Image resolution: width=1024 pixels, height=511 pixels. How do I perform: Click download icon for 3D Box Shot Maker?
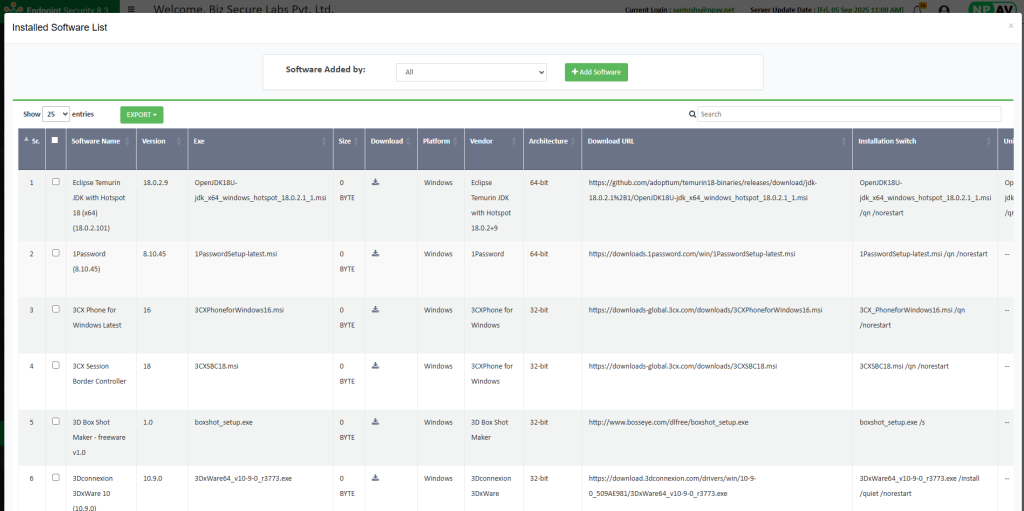pos(375,422)
